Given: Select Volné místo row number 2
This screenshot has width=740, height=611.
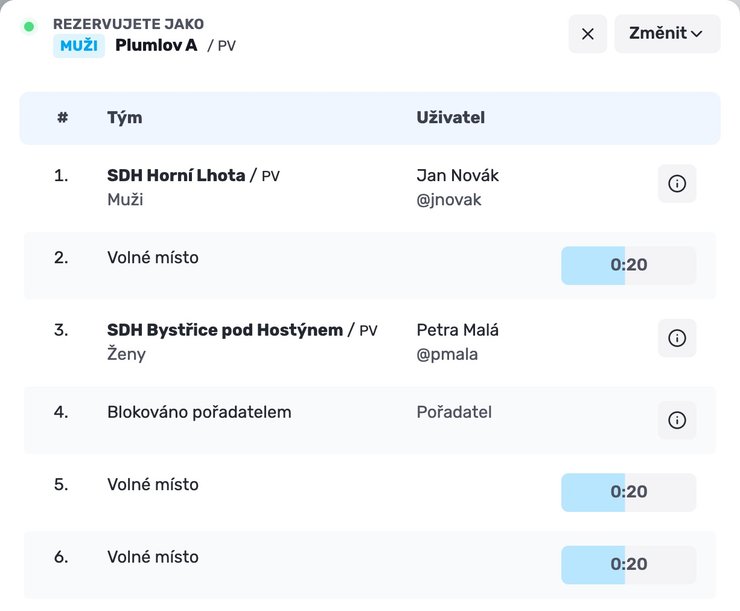Looking at the screenshot, I should click(370, 265).
